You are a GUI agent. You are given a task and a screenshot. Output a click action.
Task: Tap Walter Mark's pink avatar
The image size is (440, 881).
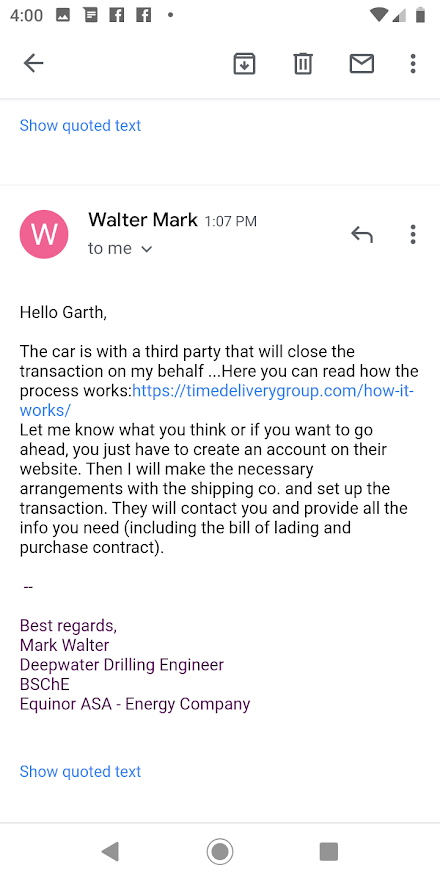(44, 234)
